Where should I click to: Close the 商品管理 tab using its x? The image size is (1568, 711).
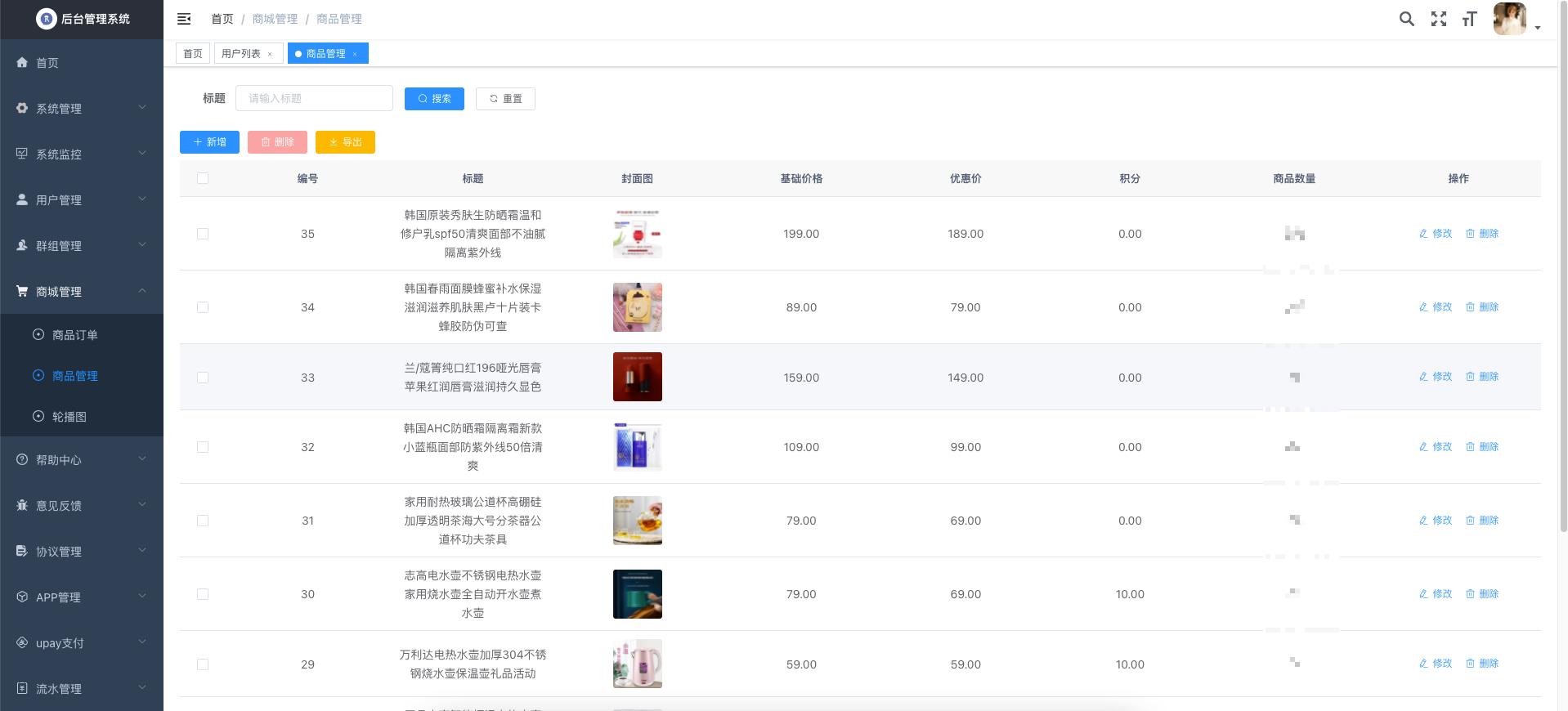click(355, 54)
